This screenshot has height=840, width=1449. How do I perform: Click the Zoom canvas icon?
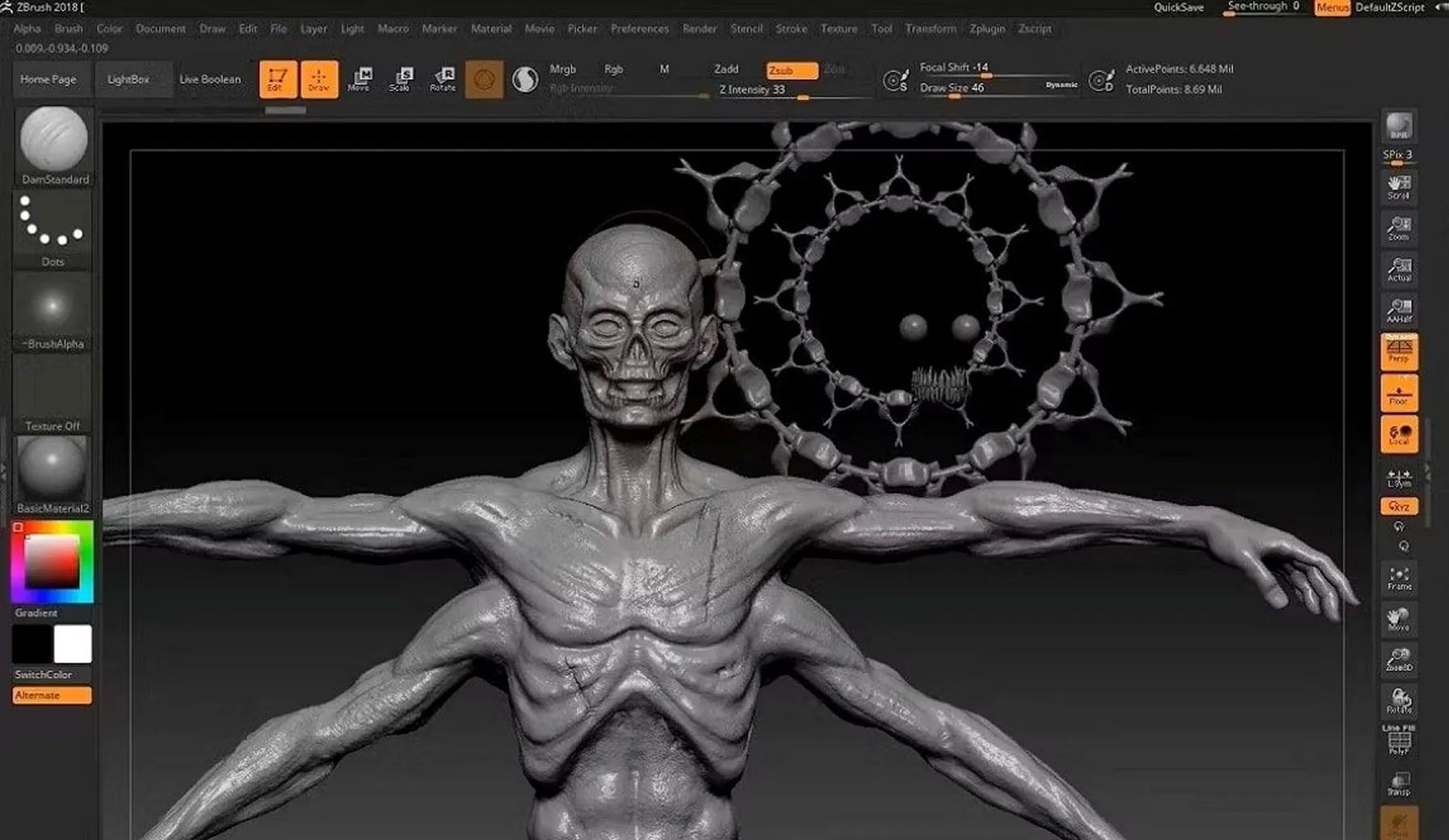1398,227
